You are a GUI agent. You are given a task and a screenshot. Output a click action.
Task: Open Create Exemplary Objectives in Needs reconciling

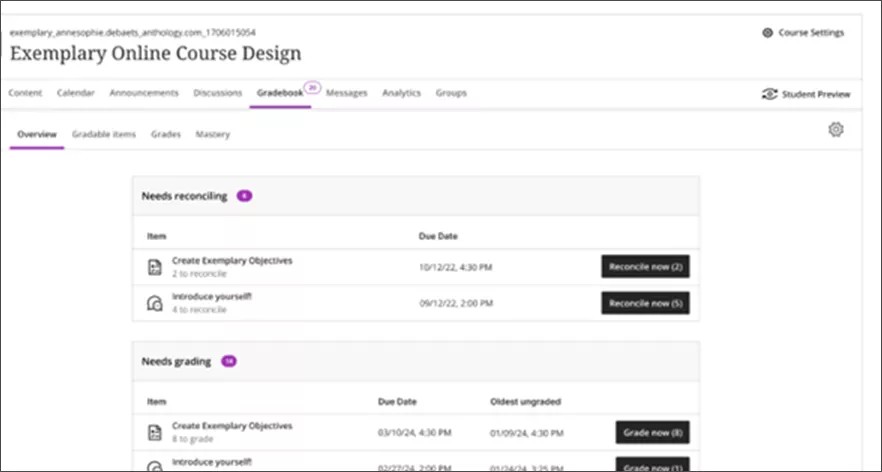click(232, 260)
